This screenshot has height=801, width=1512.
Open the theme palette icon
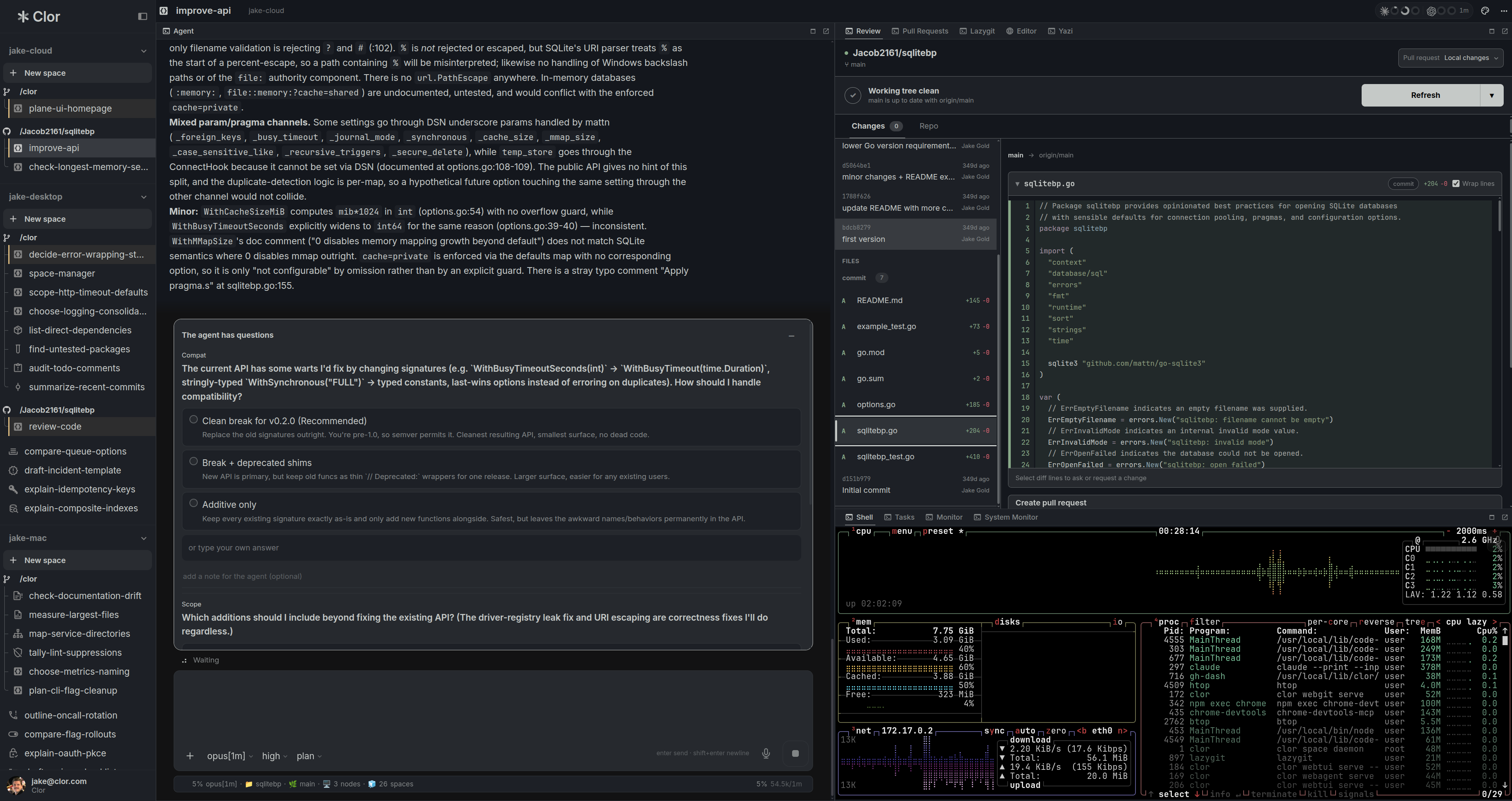pyautogui.click(x=1486, y=11)
